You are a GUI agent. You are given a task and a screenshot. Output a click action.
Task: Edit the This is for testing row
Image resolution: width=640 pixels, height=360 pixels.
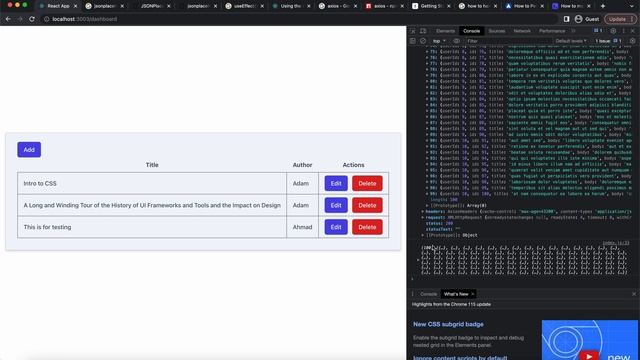pyautogui.click(x=336, y=227)
